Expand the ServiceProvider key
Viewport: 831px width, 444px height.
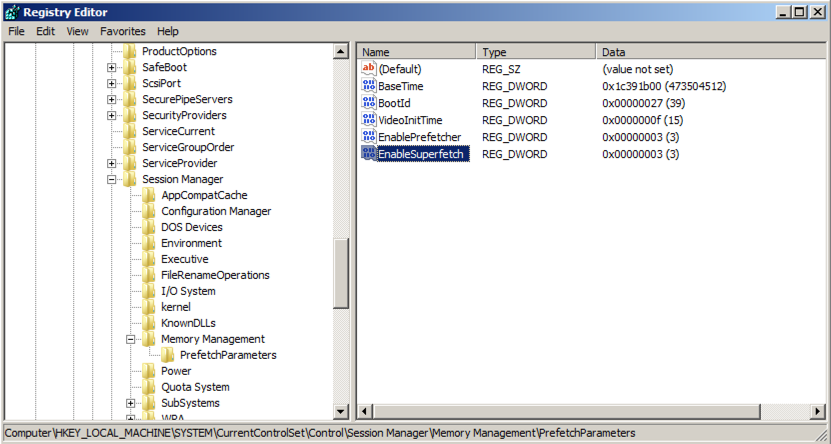111,163
